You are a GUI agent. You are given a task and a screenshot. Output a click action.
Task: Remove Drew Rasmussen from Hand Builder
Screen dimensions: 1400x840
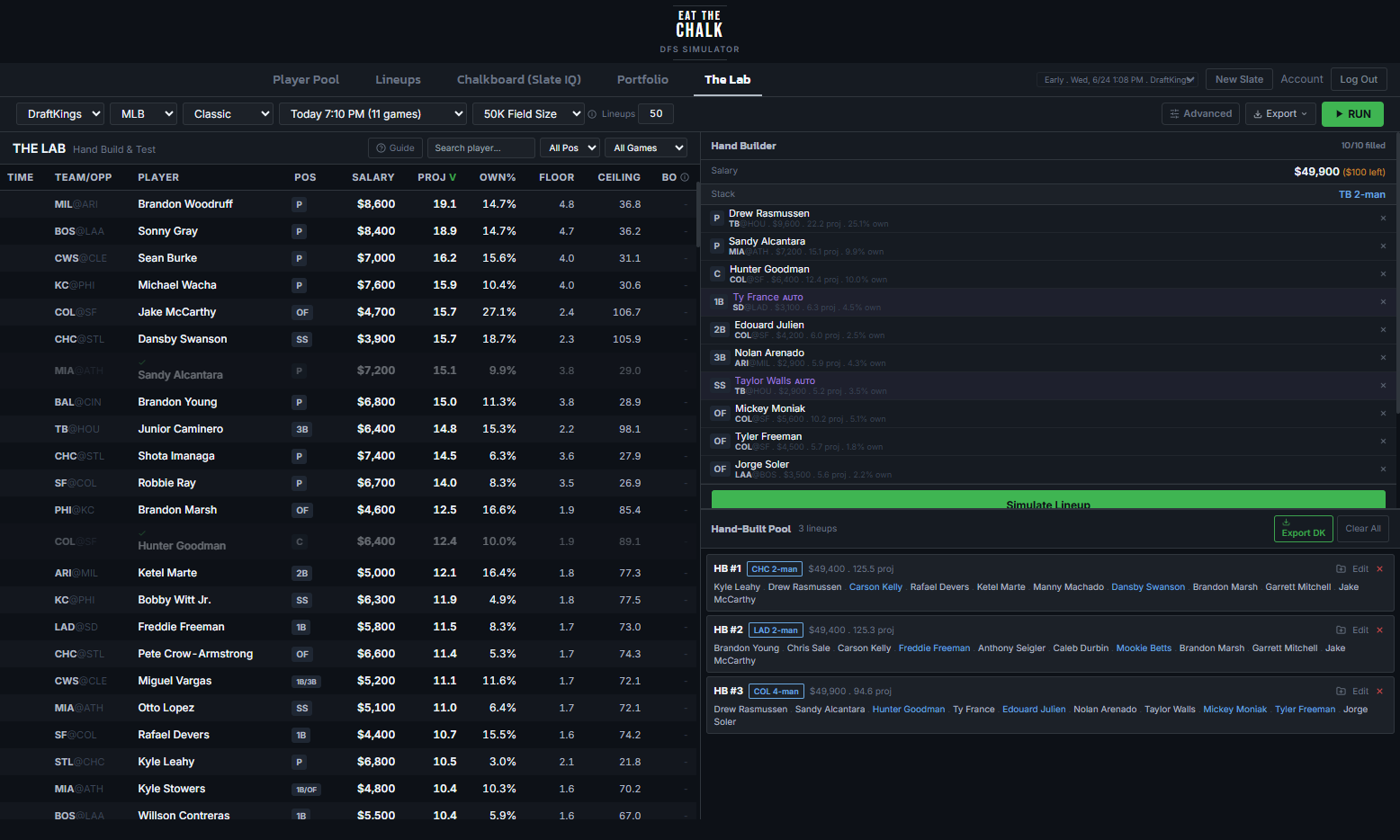click(x=1383, y=219)
